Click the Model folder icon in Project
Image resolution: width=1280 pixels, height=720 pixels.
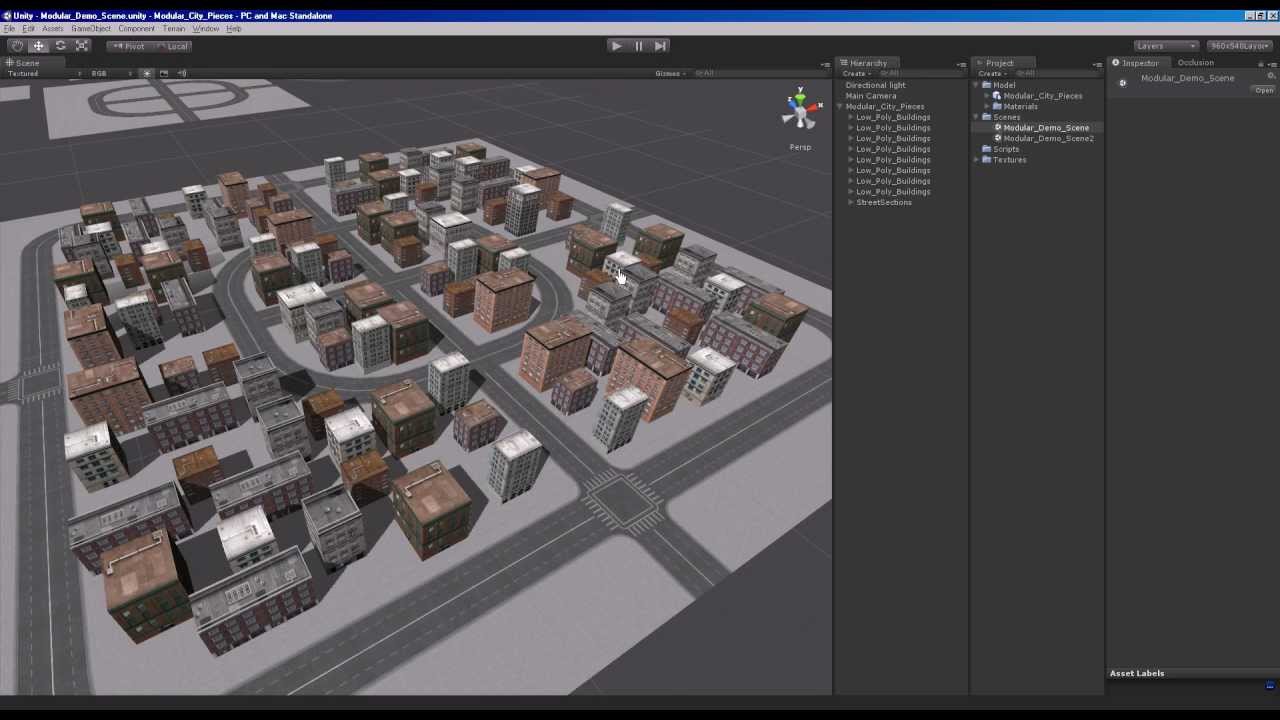point(986,85)
